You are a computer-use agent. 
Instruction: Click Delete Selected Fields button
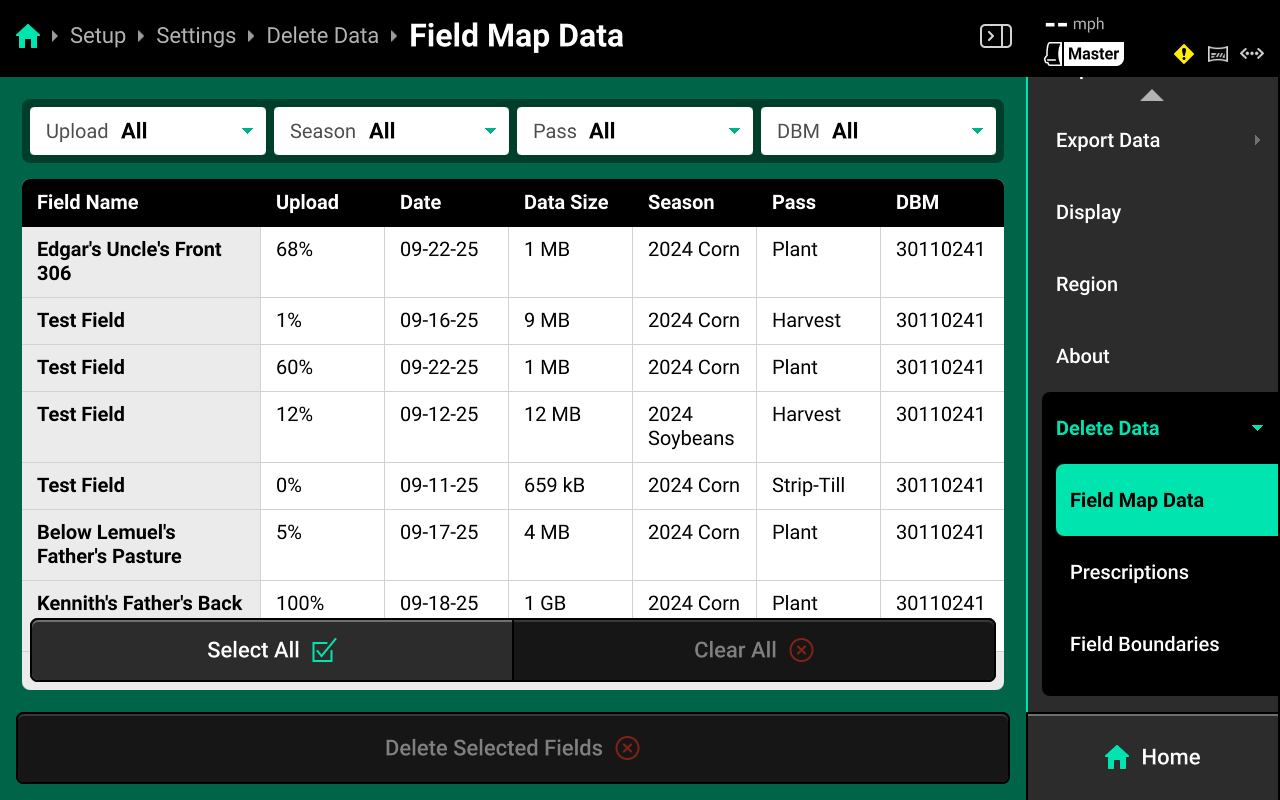coord(512,748)
